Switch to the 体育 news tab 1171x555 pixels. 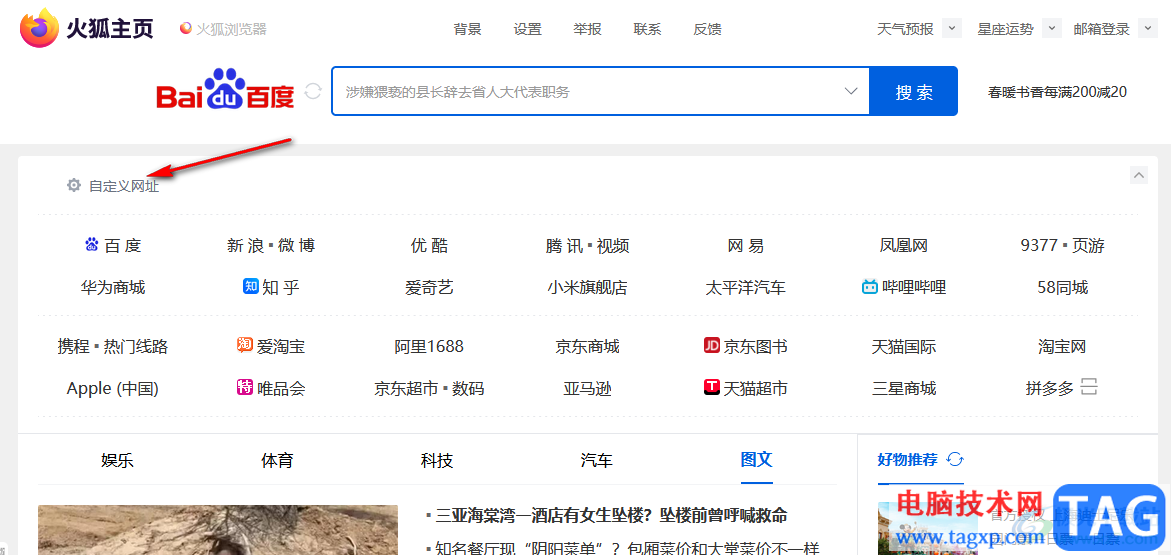pyautogui.click(x=277, y=460)
